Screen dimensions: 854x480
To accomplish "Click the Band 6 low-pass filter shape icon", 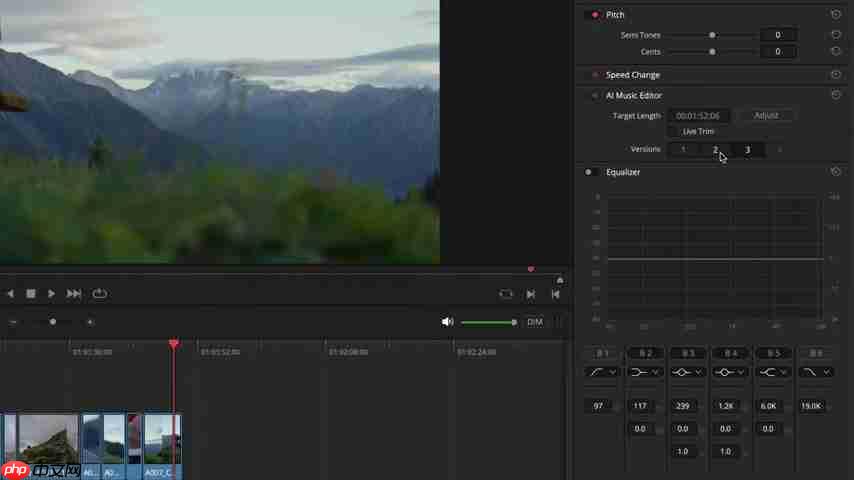I will pos(810,372).
